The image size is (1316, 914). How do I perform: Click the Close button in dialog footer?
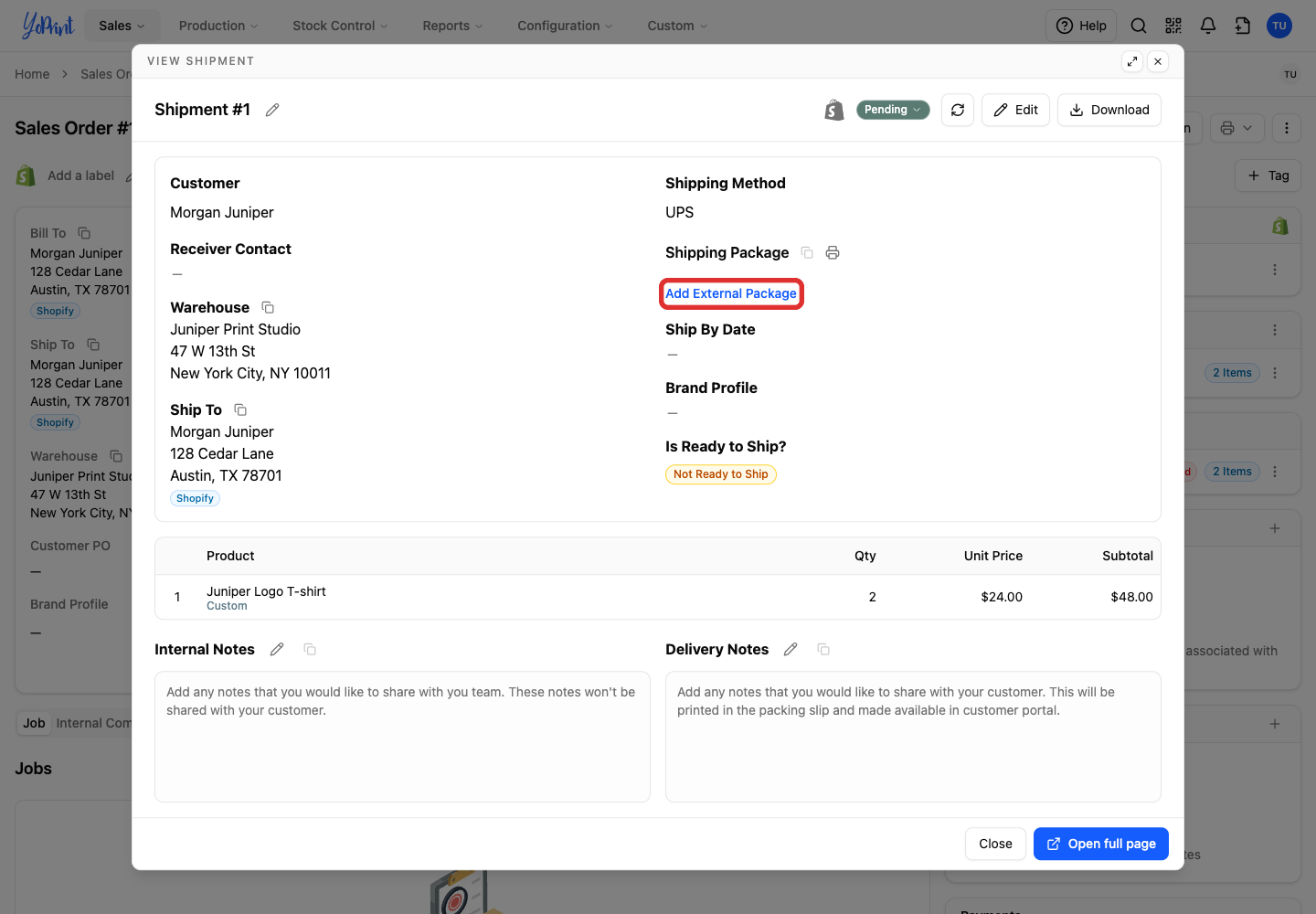click(x=995, y=844)
